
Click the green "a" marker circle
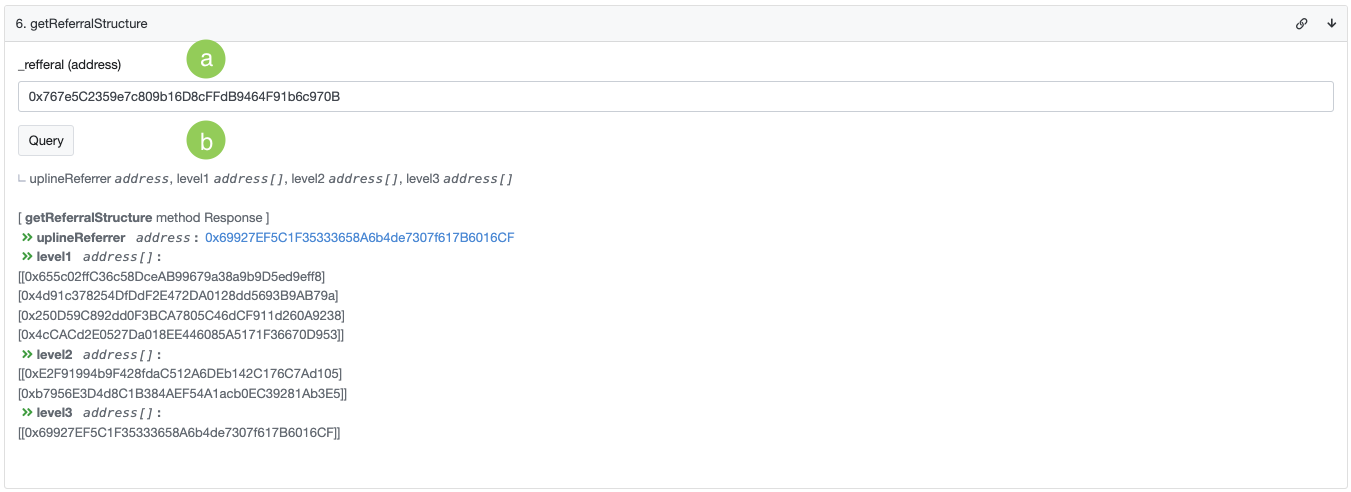tap(206, 60)
